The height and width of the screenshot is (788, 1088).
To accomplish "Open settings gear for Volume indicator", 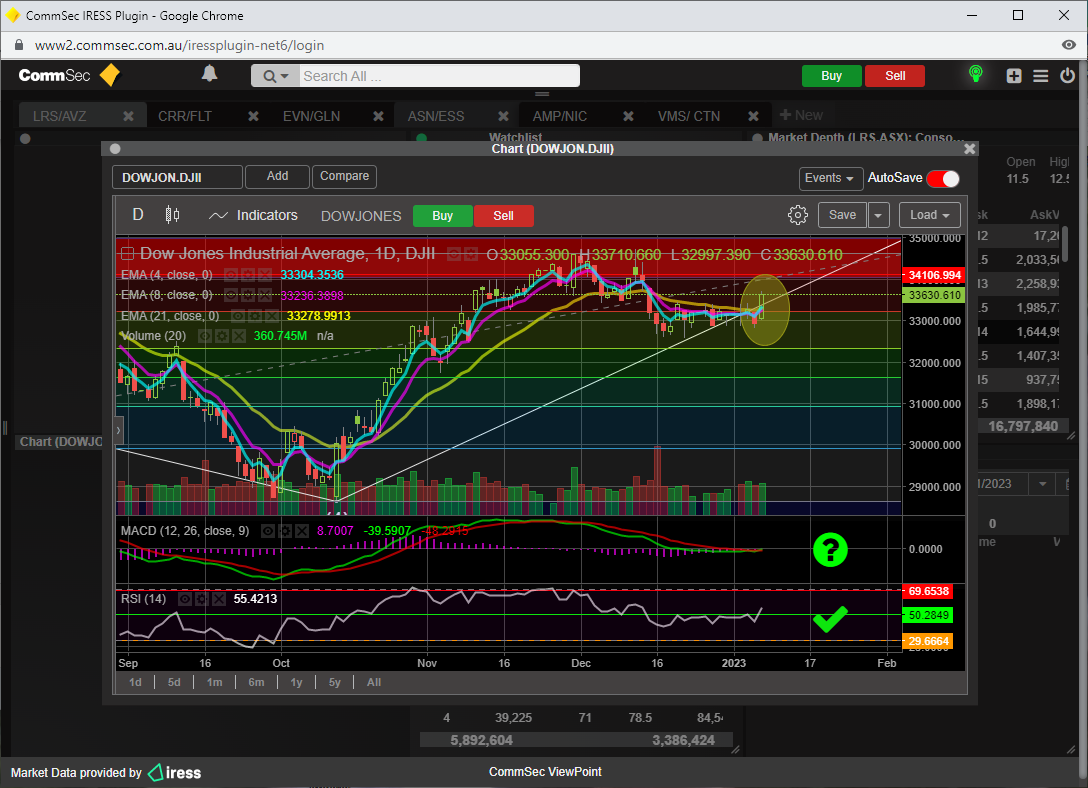I will click(x=222, y=336).
